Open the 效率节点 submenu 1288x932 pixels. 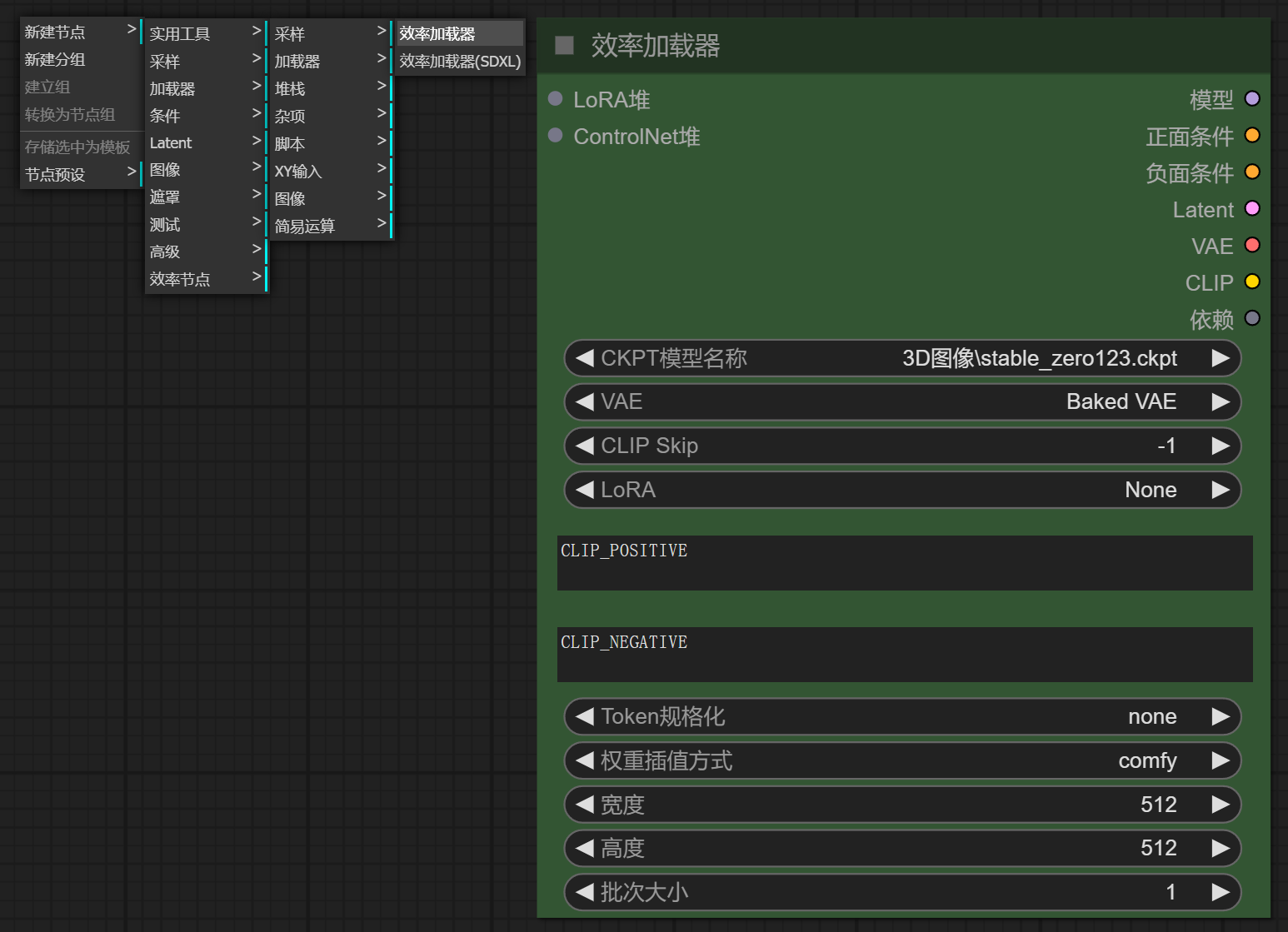(206, 279)
